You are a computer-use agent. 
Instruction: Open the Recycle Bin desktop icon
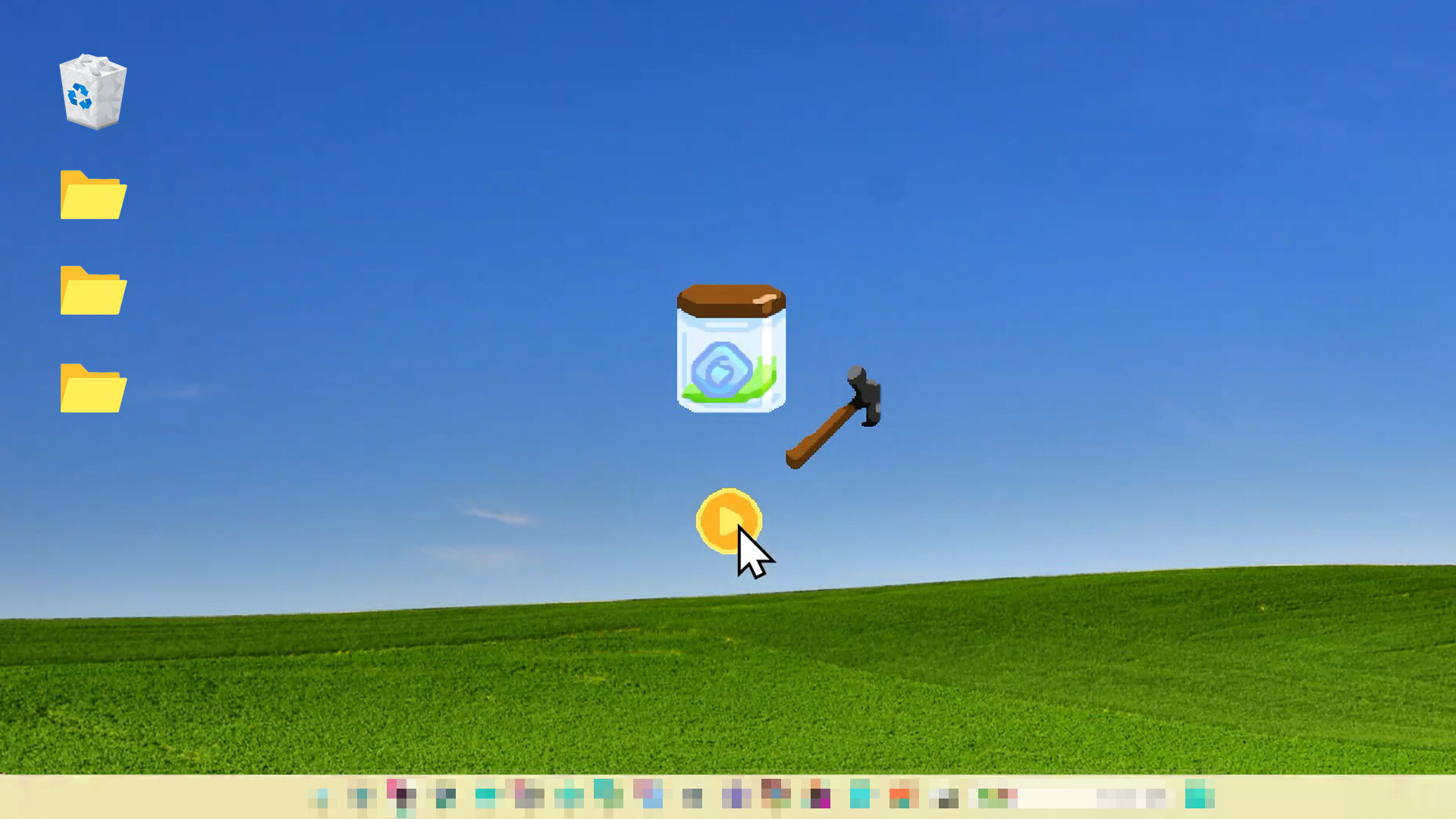coord(93,92)
